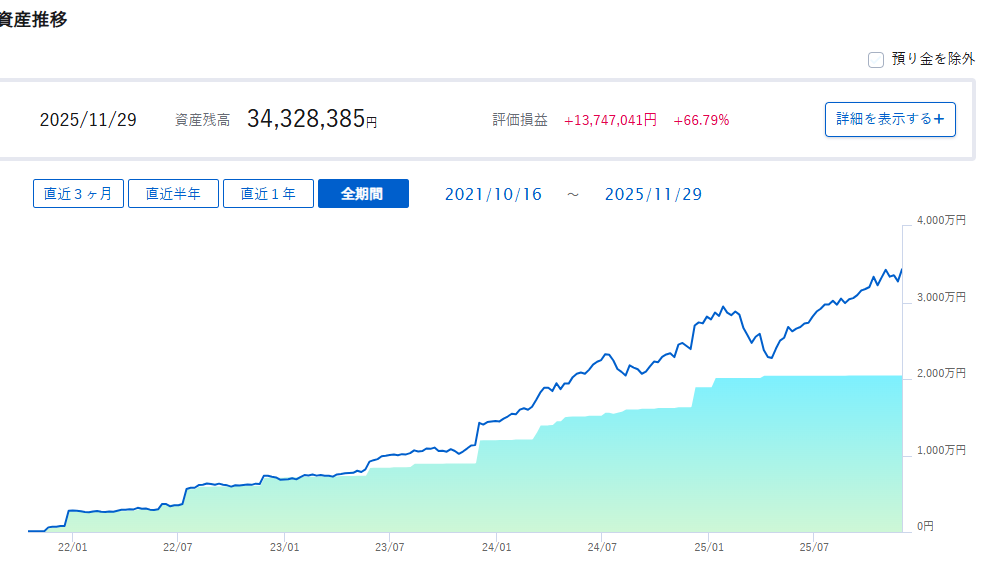Select the 全期間 period button
Viewport: 981px width, 582px height.
[363, 194]
